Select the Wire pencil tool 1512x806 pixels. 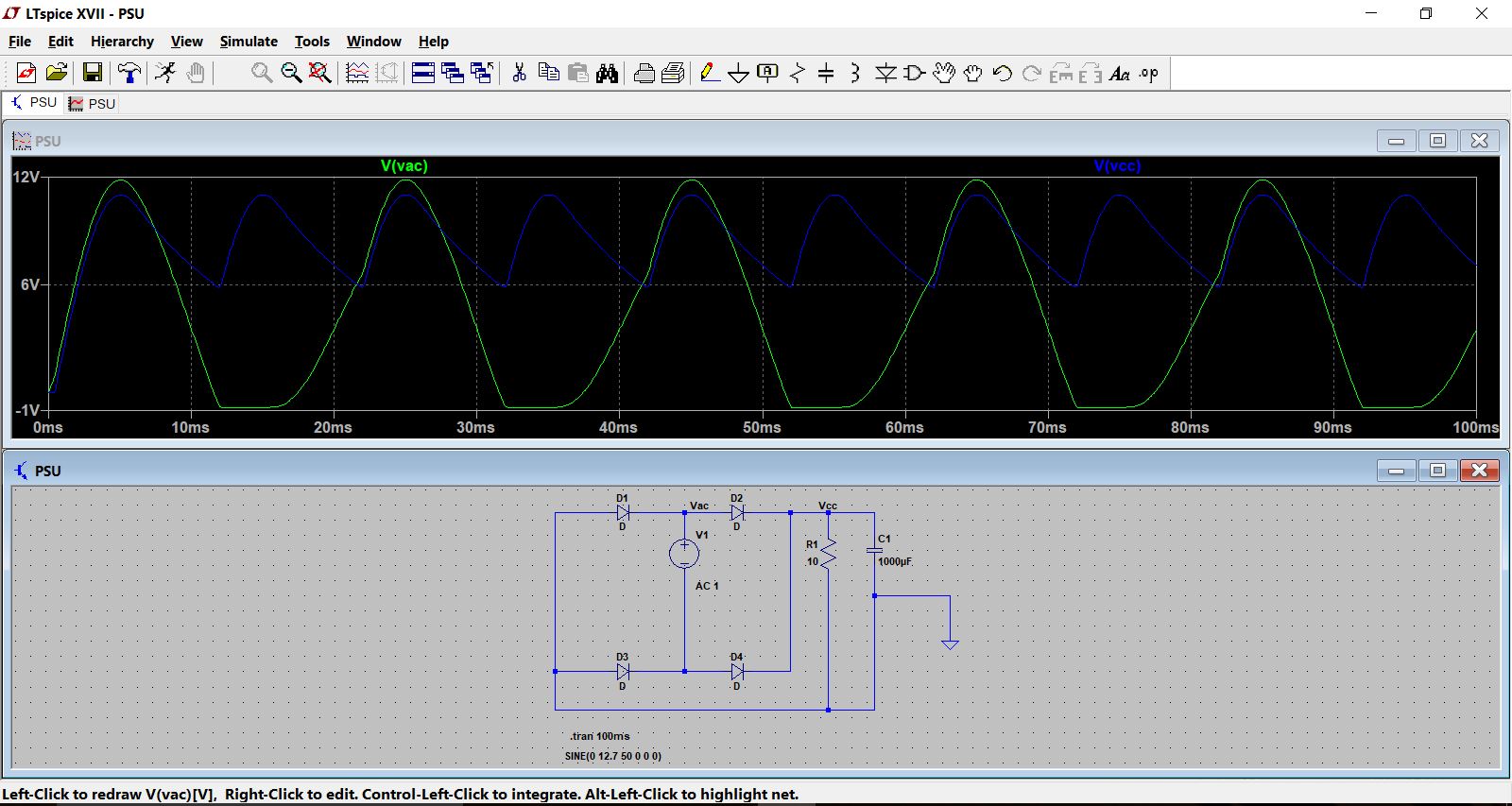[x=710, y=73]
